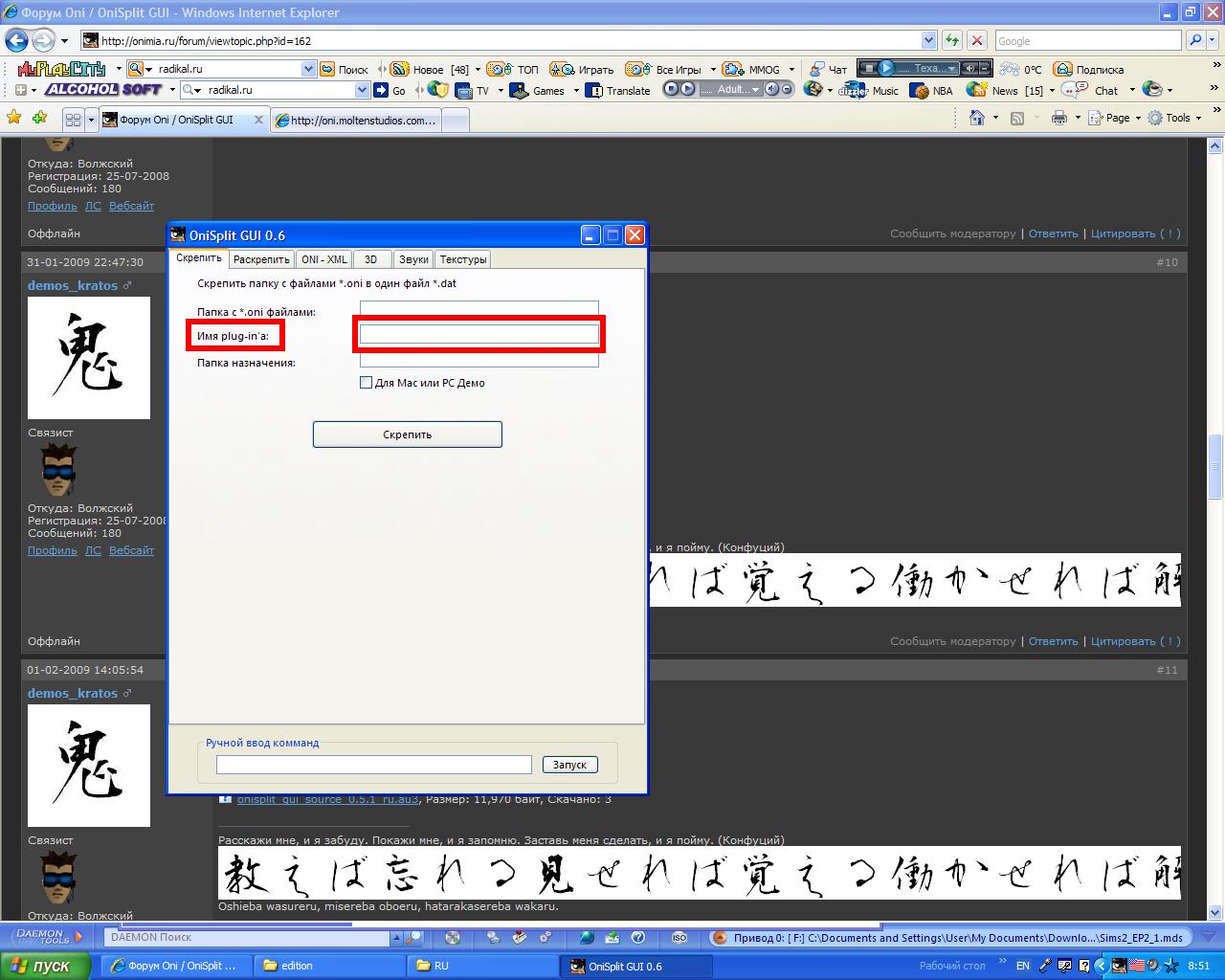Enable the 'Для Mac или PC Демо' checkbox
This screenshot has width=1225, height=980.
click(366, 383)
